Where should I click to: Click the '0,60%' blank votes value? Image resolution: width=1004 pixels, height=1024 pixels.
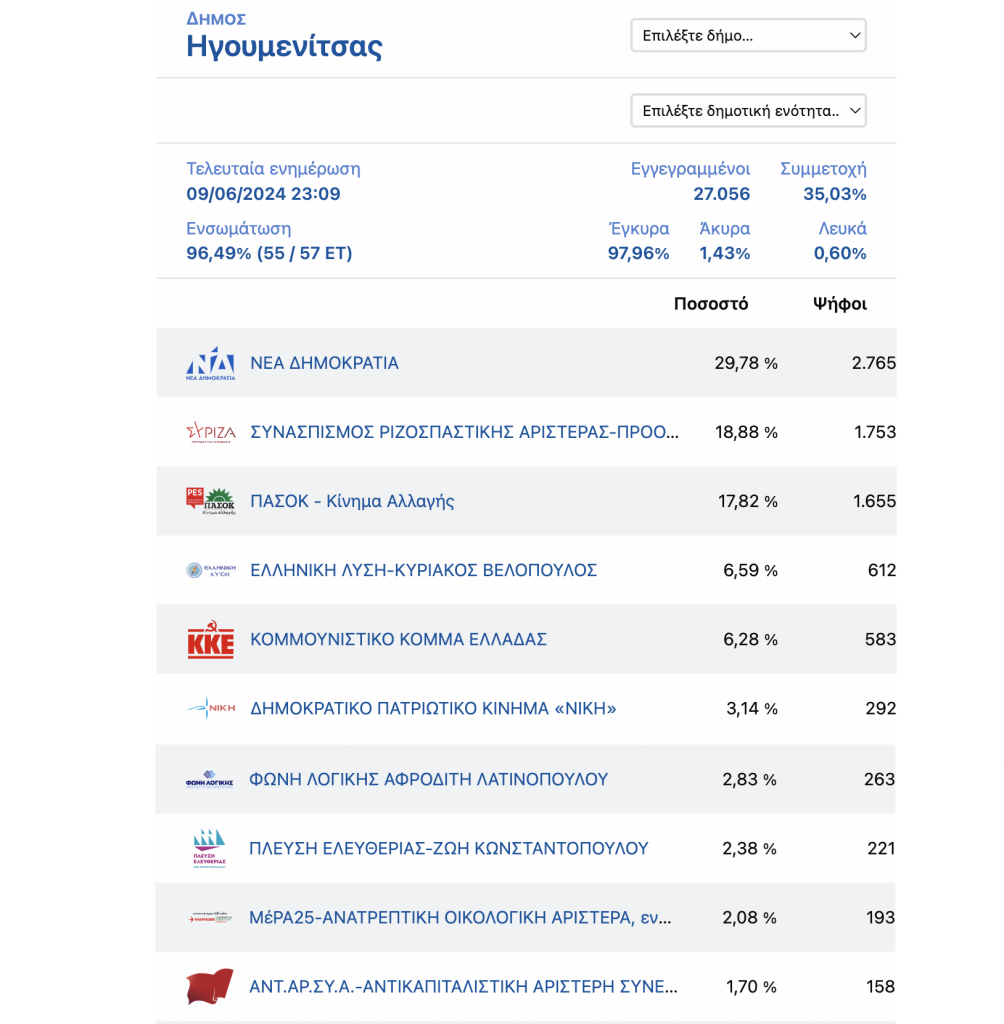click(839, 253)
